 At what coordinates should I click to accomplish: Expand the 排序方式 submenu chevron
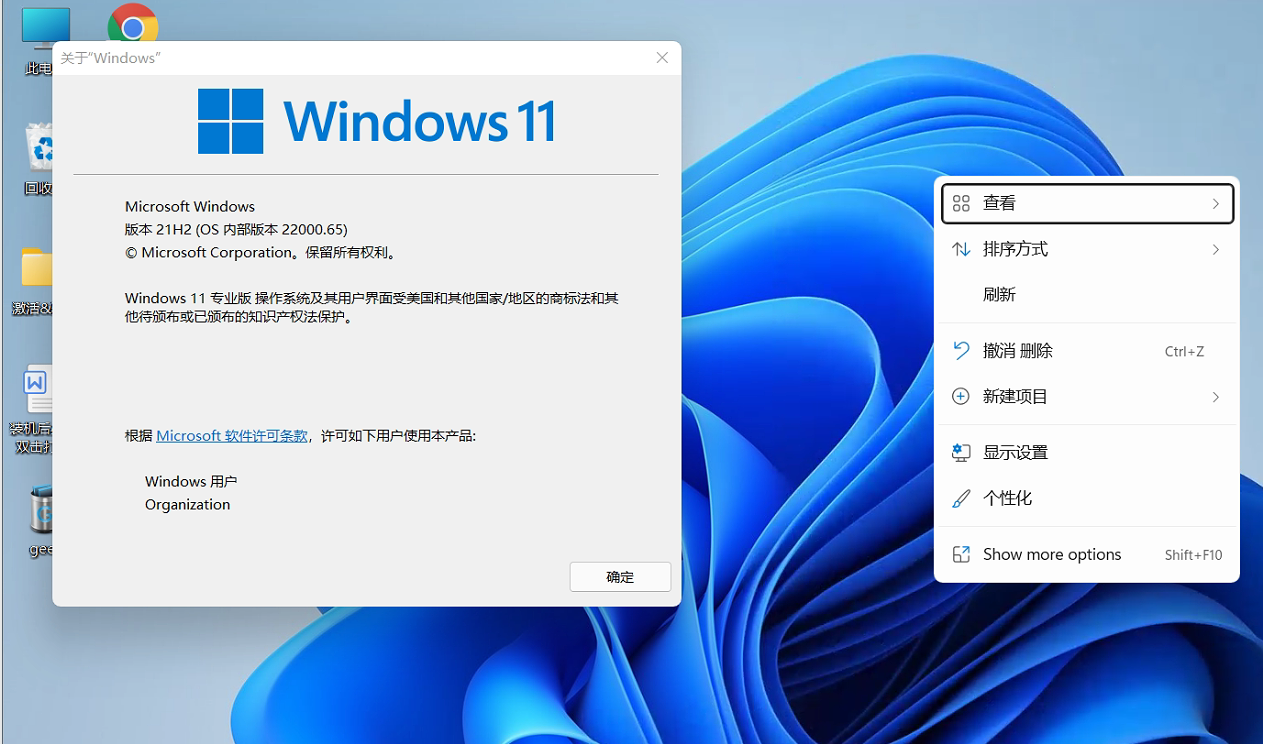click(x=1215, y=250)
